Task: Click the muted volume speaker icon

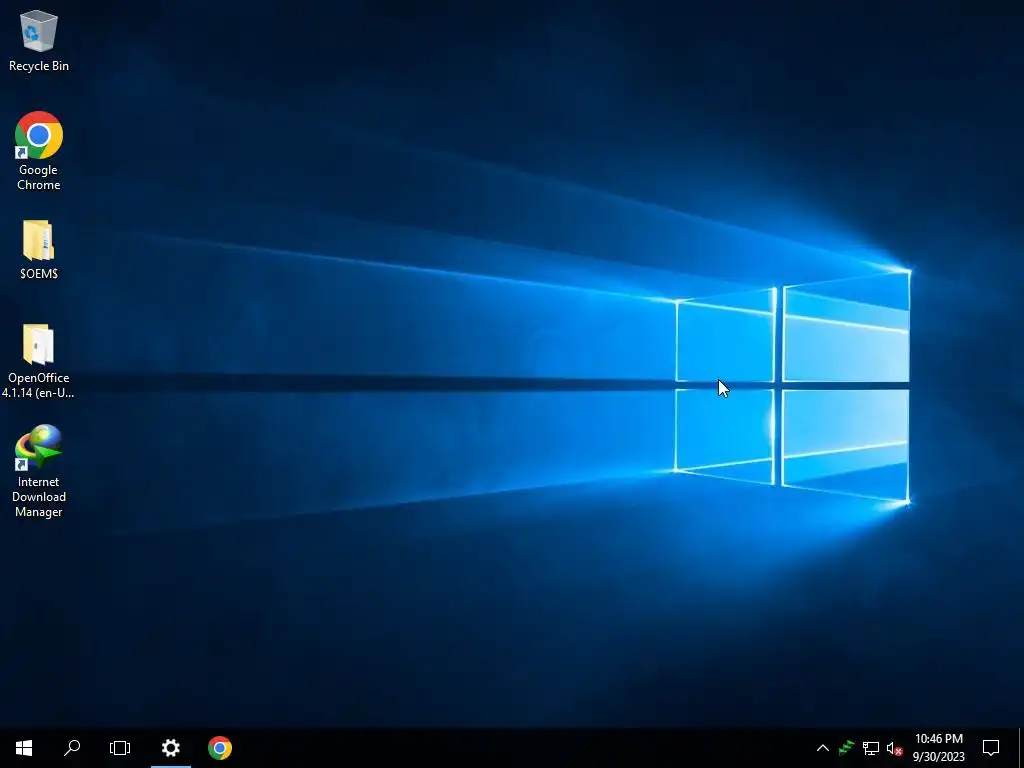Action: pos(894,748)
